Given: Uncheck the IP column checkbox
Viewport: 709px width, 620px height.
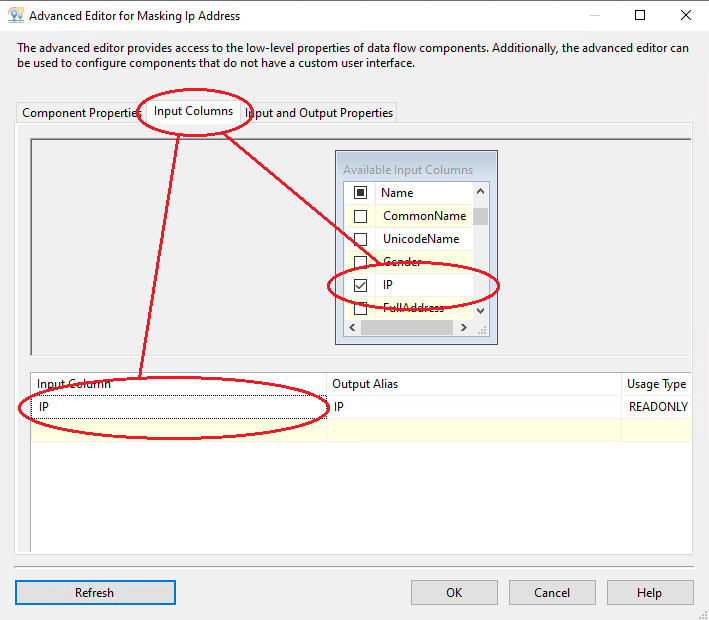Looking at the screenshot, I should click(x=361, y=285).
